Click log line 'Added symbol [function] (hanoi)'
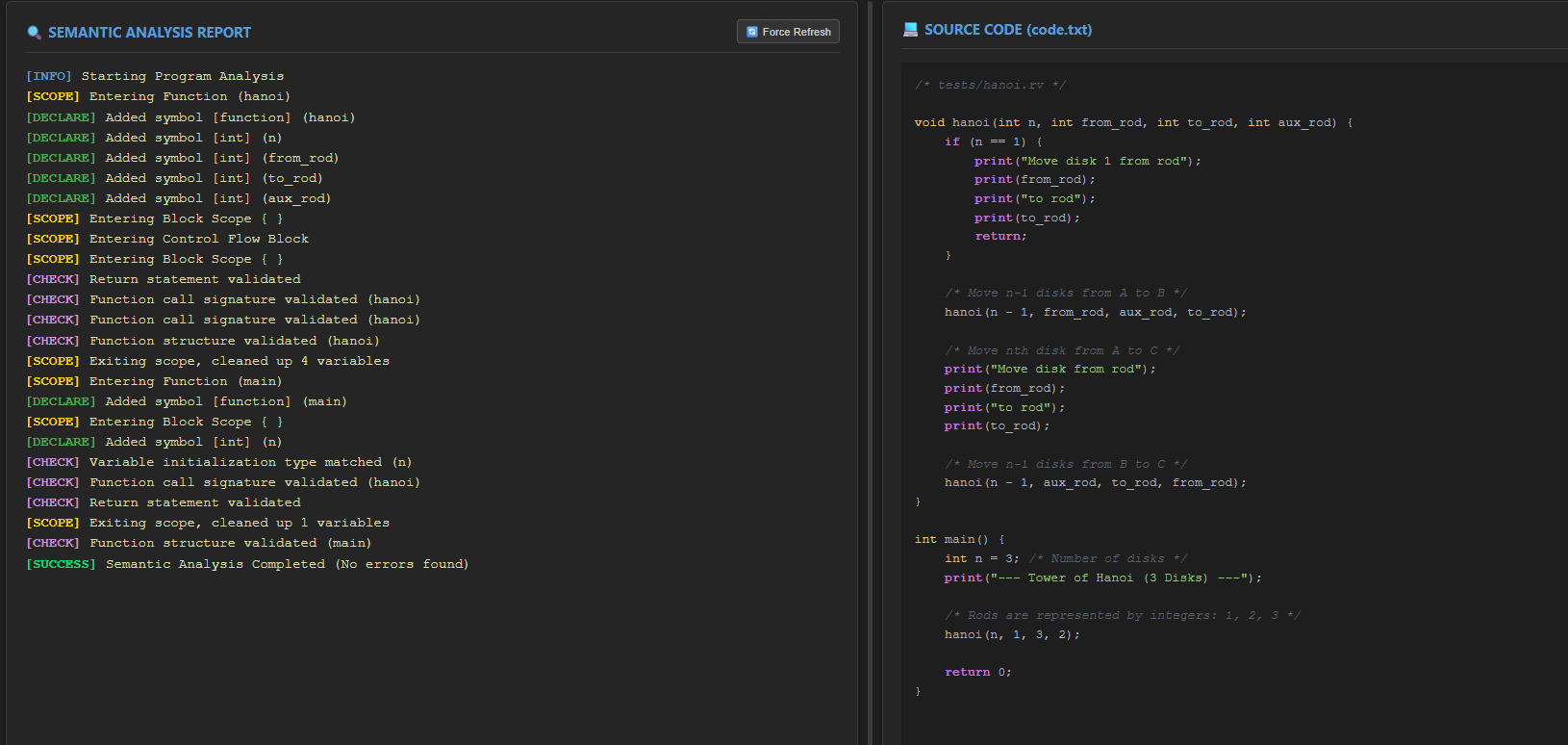 coord(190,117)
